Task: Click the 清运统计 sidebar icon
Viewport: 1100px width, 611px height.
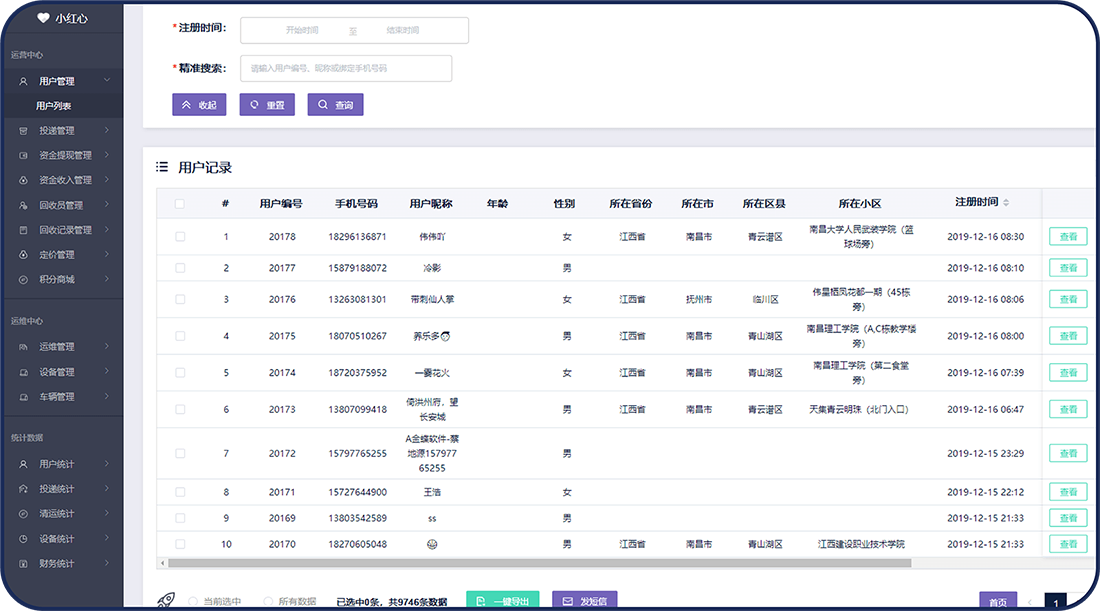Action: coord(23,513)
